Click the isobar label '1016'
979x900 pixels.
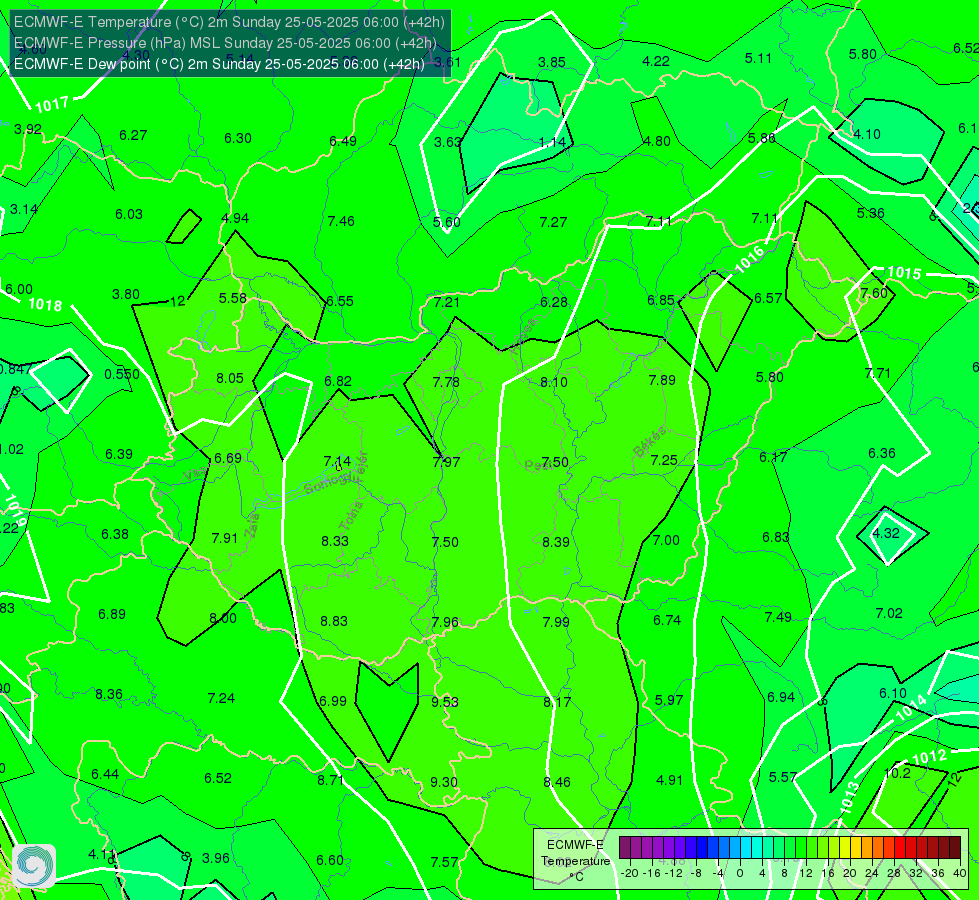(x=749, y=259)
